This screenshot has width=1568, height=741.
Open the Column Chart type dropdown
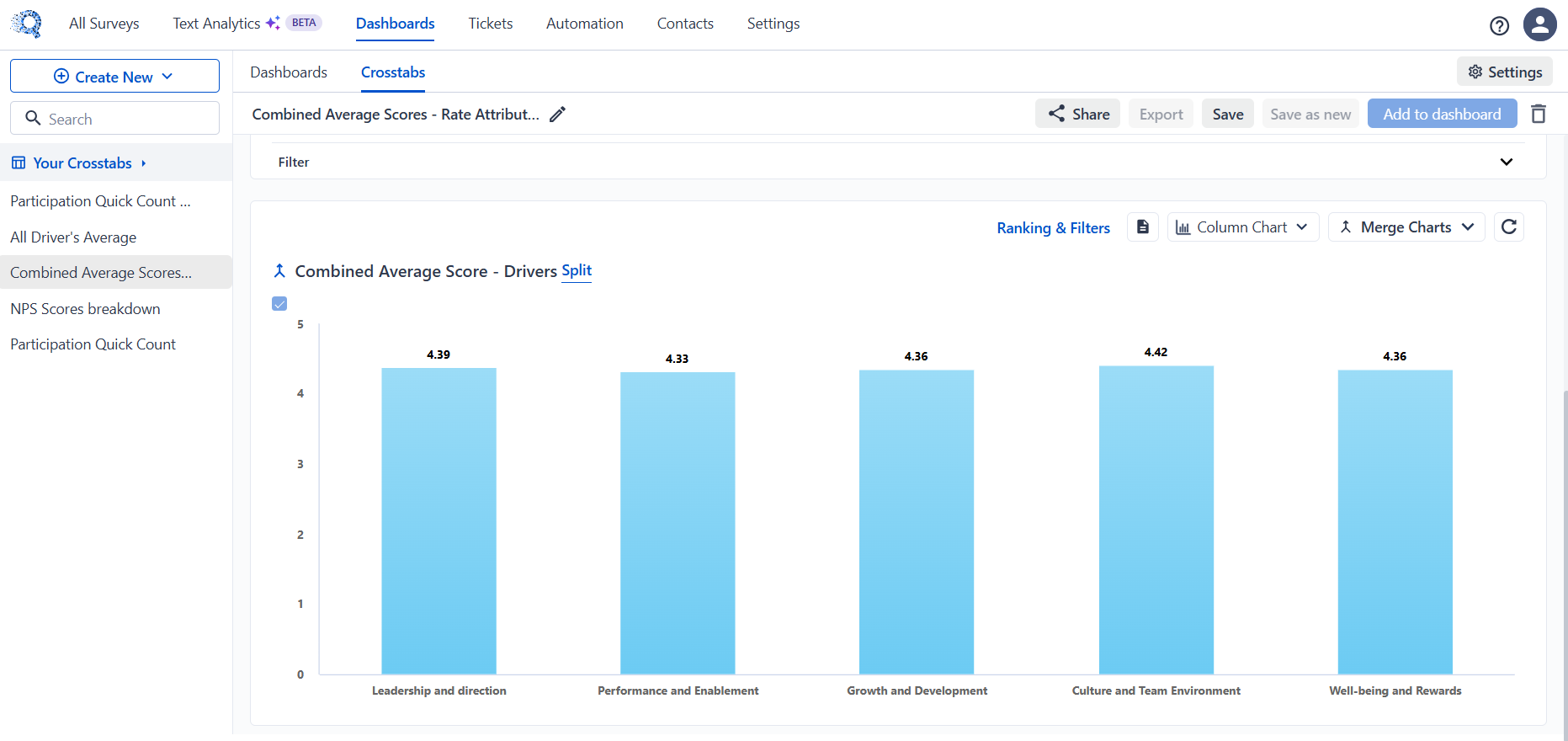(1242, 227)
